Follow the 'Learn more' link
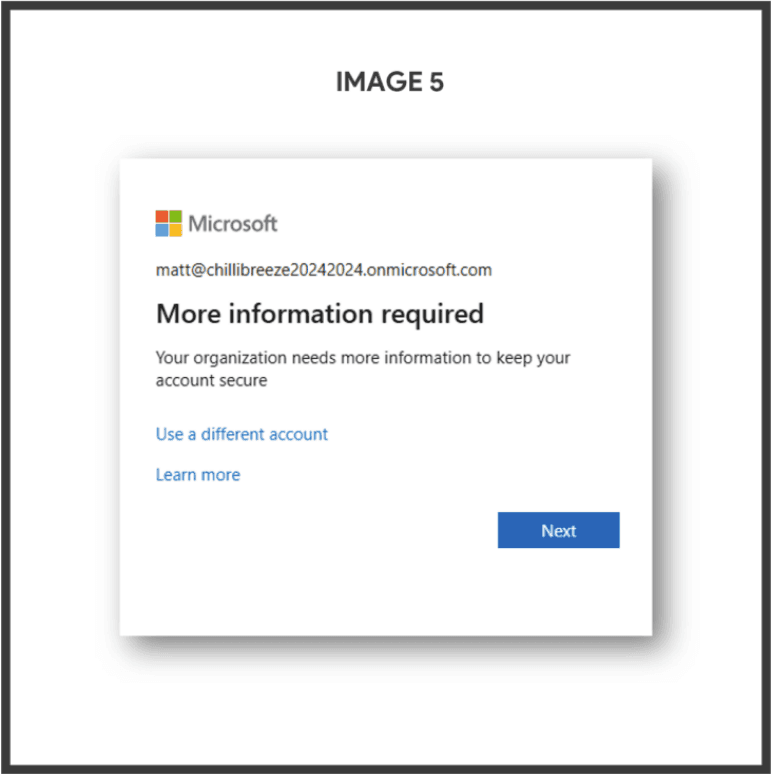 click(x=198, y=475)
